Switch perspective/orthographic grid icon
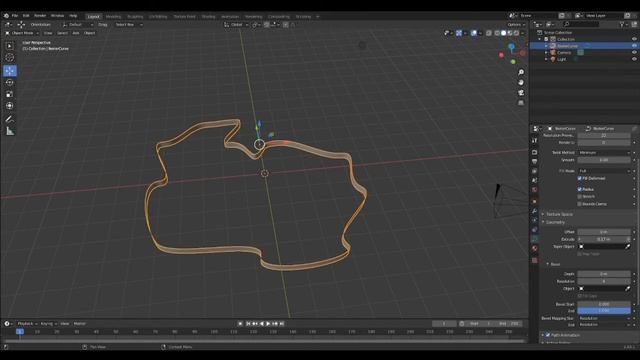 pos(521,103)
